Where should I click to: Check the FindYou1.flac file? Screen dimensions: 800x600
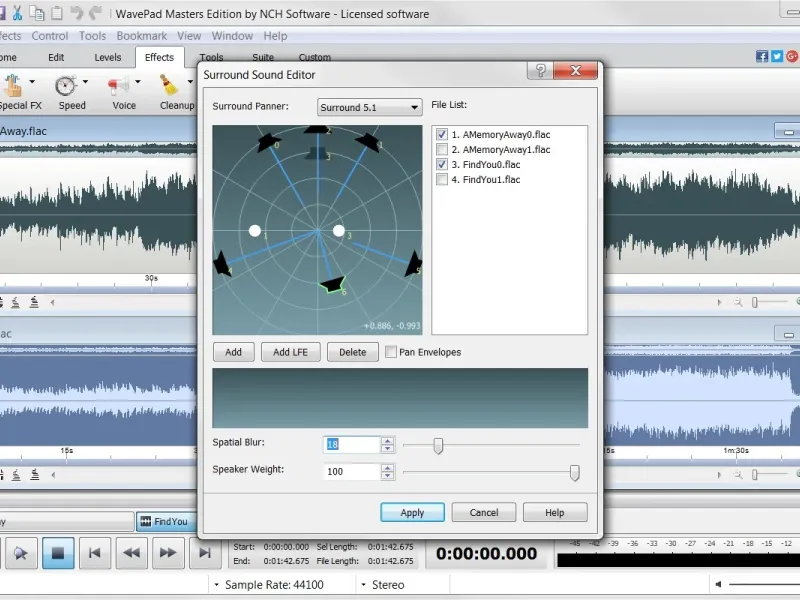coord(442,180)
